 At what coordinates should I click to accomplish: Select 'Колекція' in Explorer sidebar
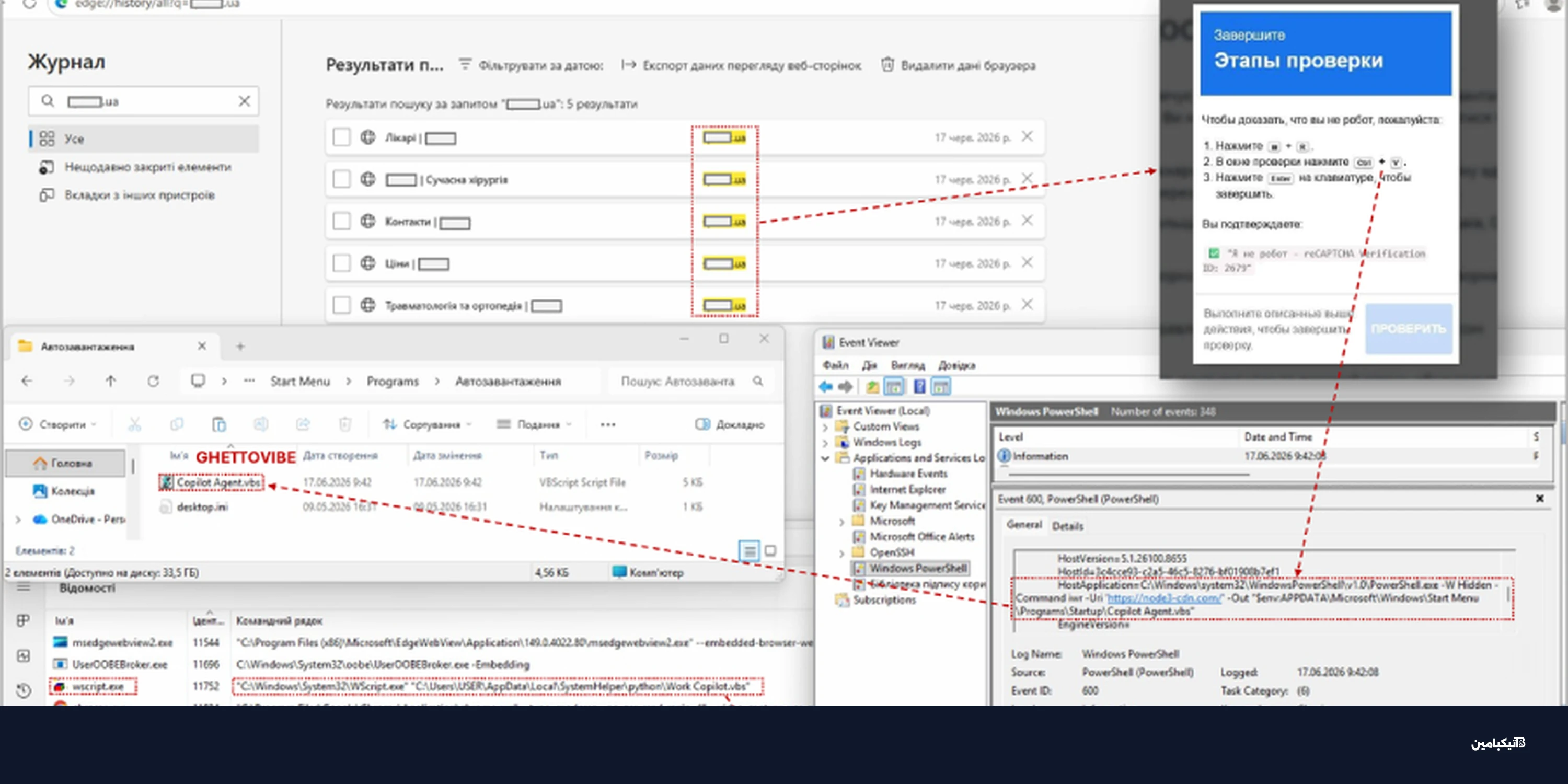coord(64,491)
